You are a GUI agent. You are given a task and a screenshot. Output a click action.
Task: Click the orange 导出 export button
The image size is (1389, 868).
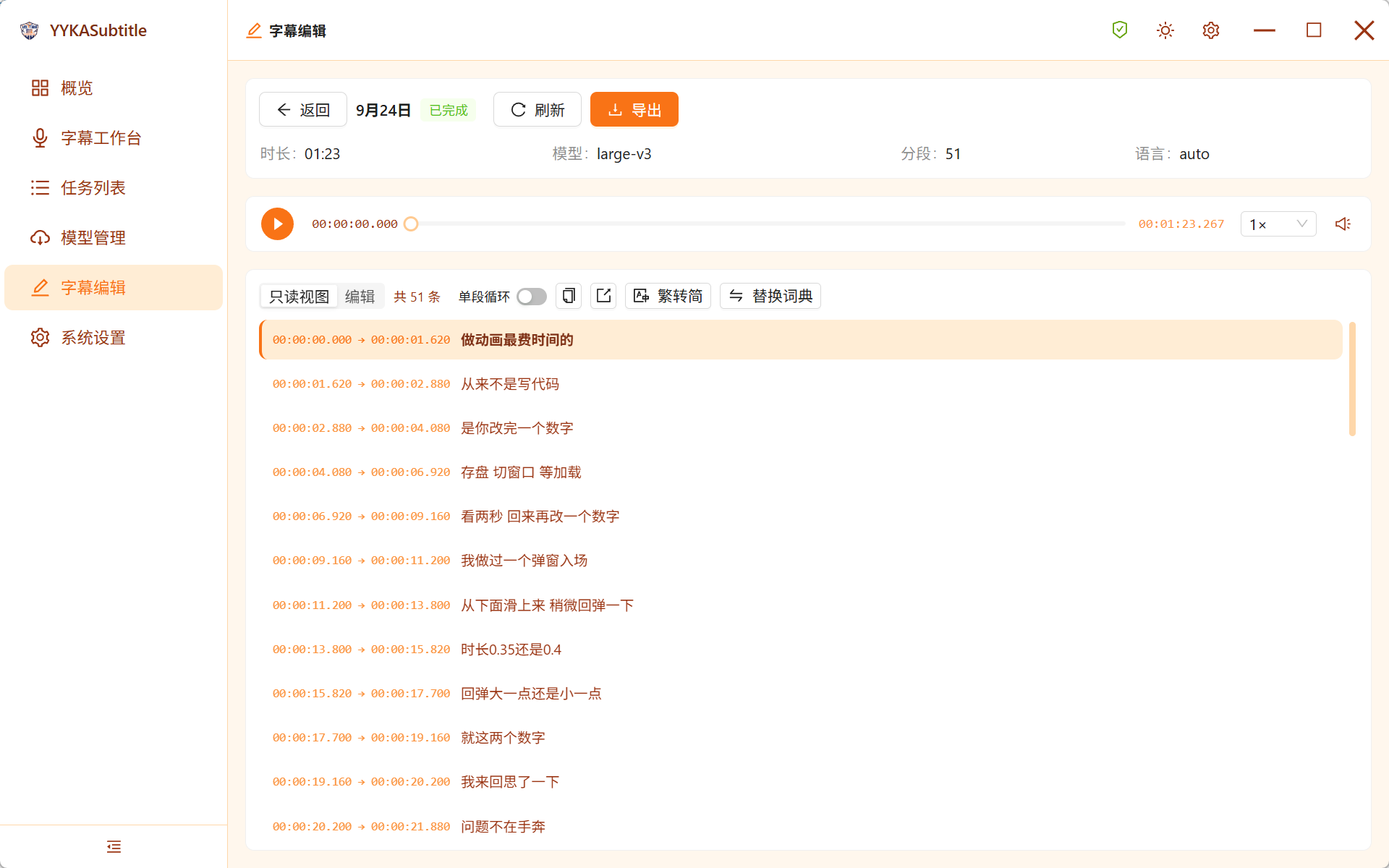tap(634, 110)
